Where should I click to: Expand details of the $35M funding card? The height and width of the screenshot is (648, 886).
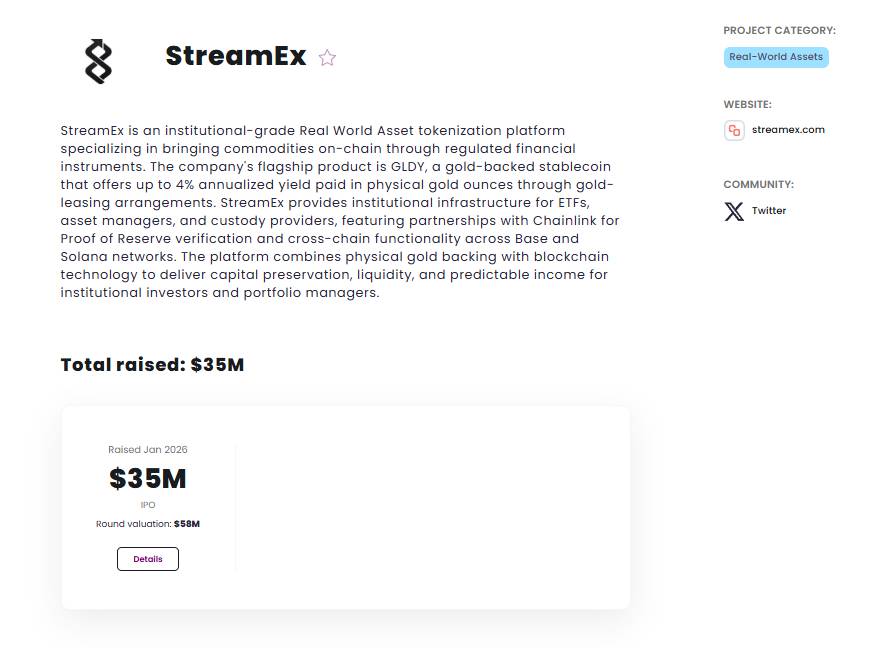(147, 559)
